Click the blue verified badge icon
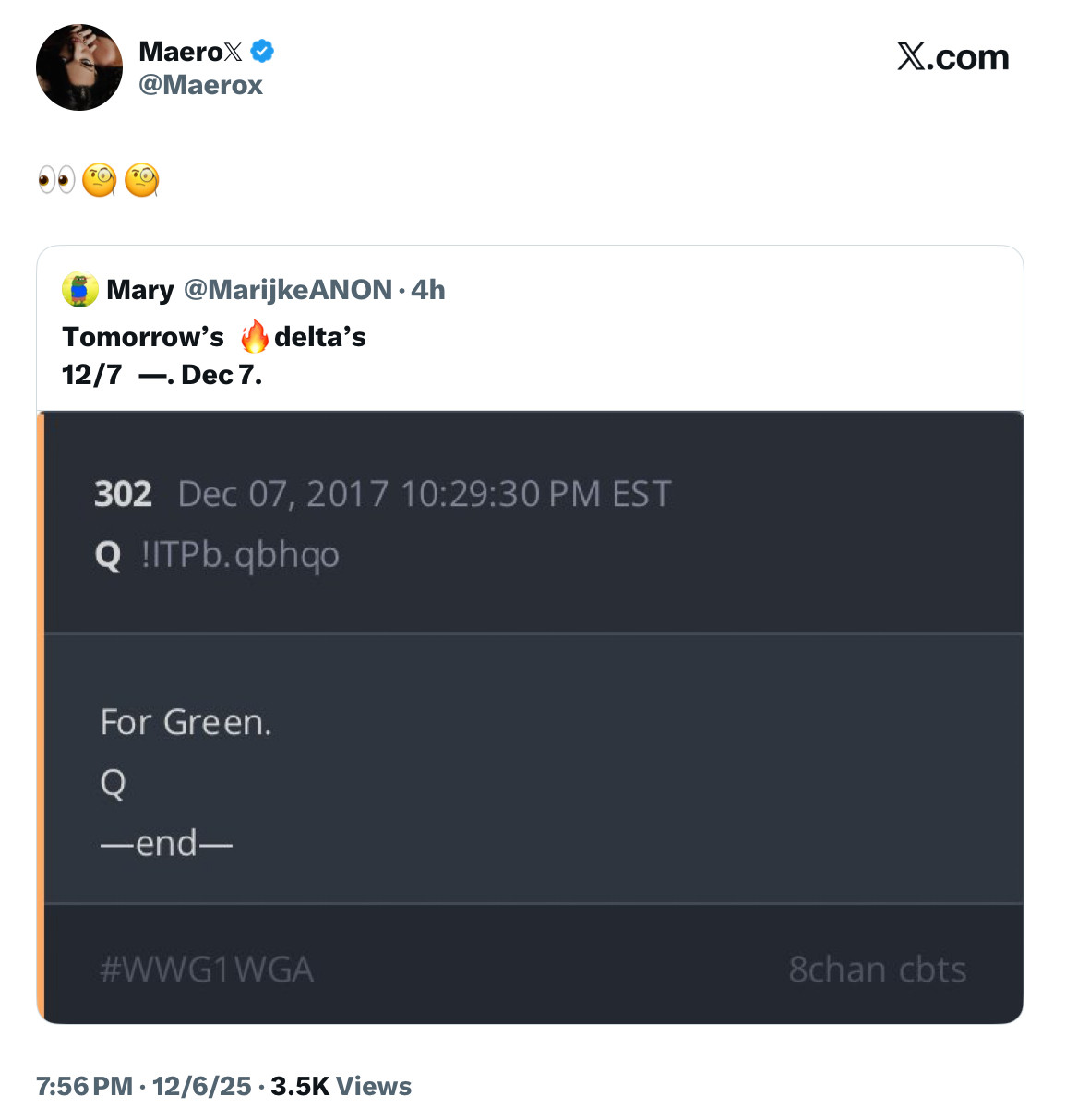This screenshot has height=1120, width=1066. point(262,52)
